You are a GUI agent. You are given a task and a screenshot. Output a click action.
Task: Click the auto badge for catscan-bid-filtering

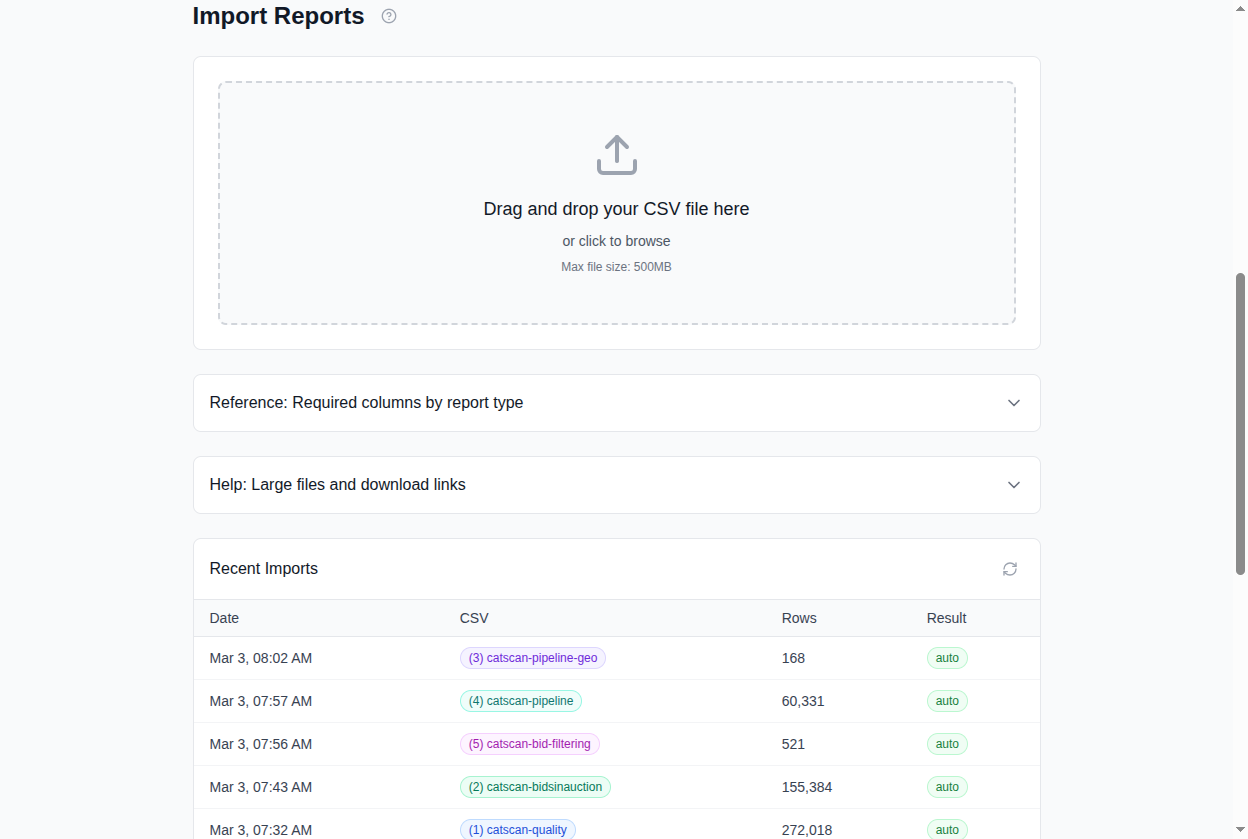pyautogui.click(x=946, y=744)
